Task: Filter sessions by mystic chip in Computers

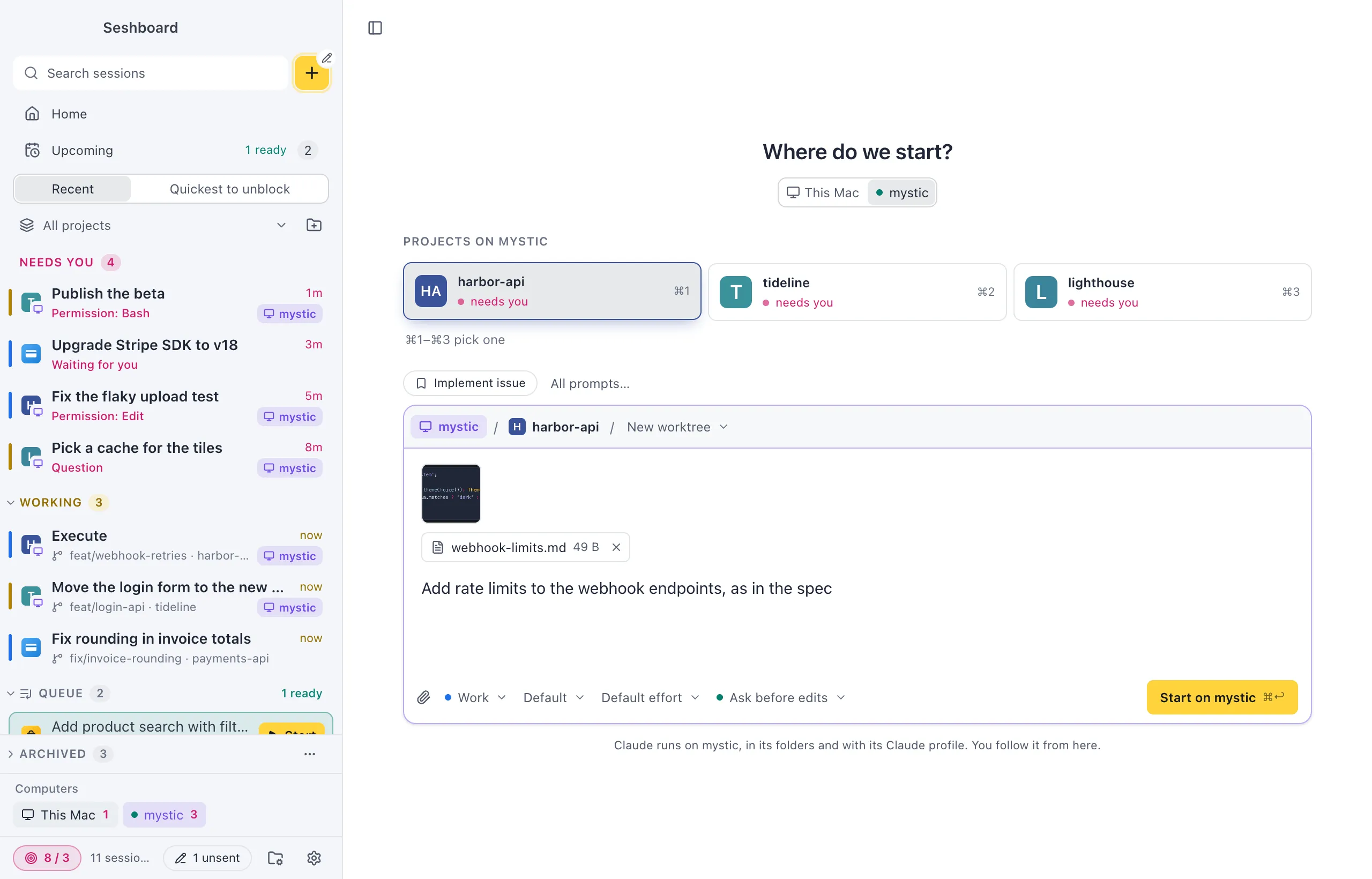Action: tap(164, 814)
